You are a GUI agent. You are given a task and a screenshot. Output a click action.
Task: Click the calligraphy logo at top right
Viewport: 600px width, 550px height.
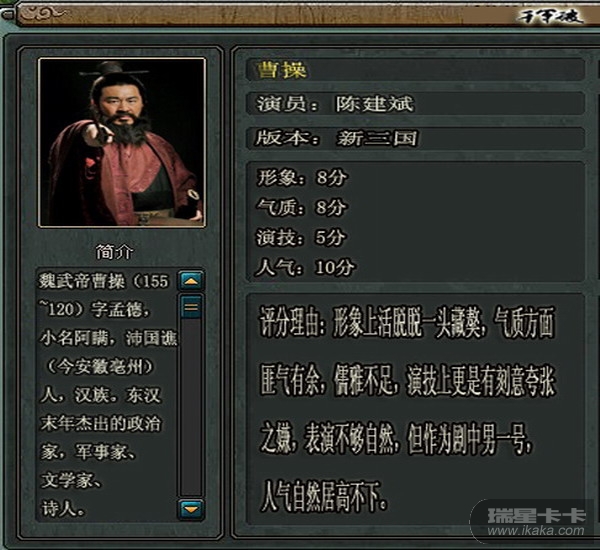(x=551, y=16)
